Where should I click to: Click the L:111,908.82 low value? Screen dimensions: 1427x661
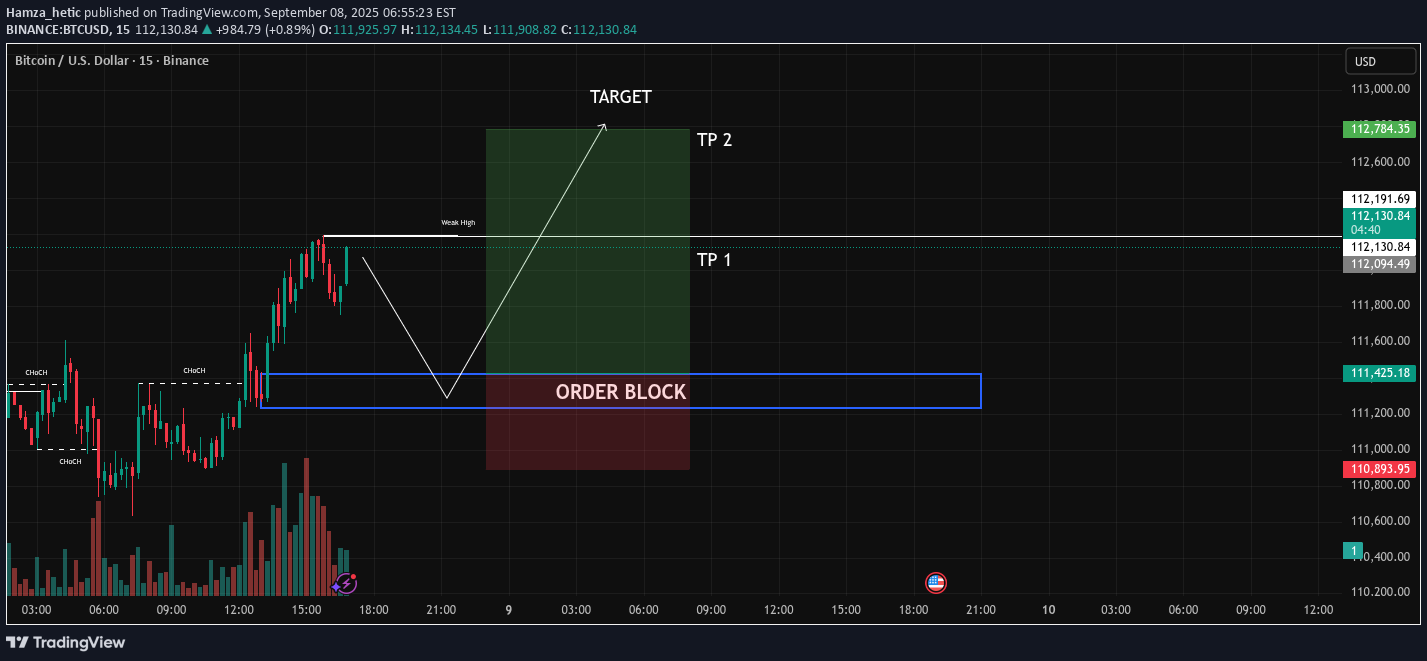[x=519, y=30]
